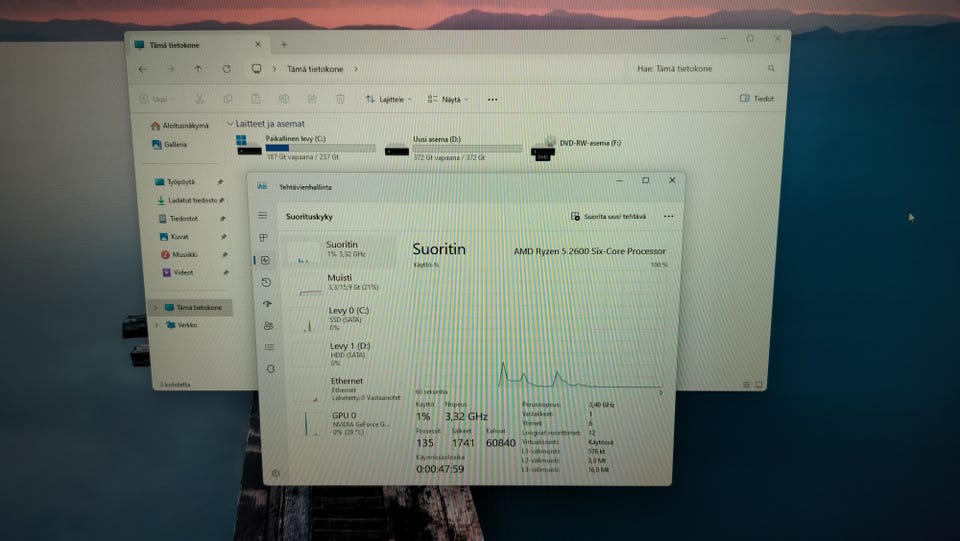Open App history icon in Task Manager
960x541 pixels.
(266, 282)
